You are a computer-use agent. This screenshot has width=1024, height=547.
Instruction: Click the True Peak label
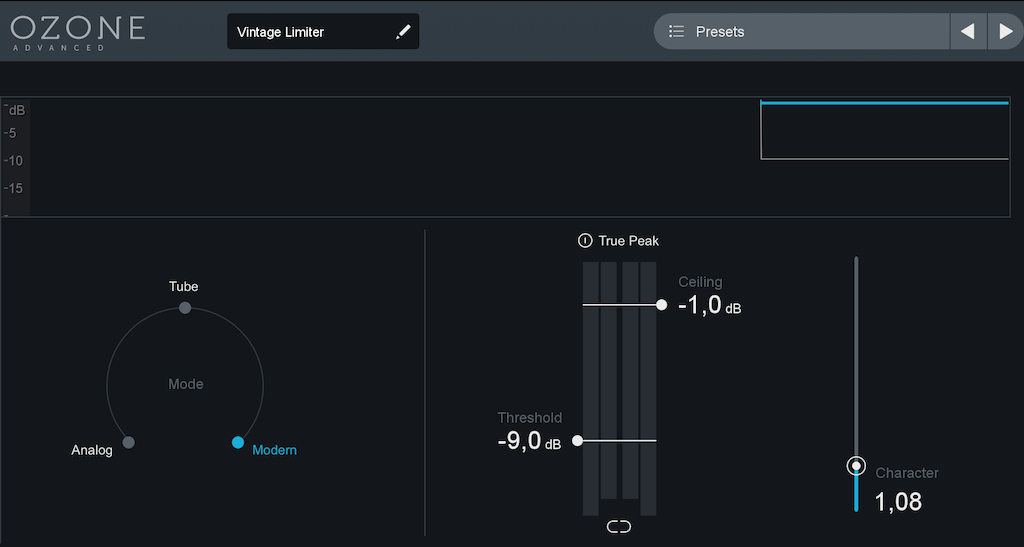629,241
